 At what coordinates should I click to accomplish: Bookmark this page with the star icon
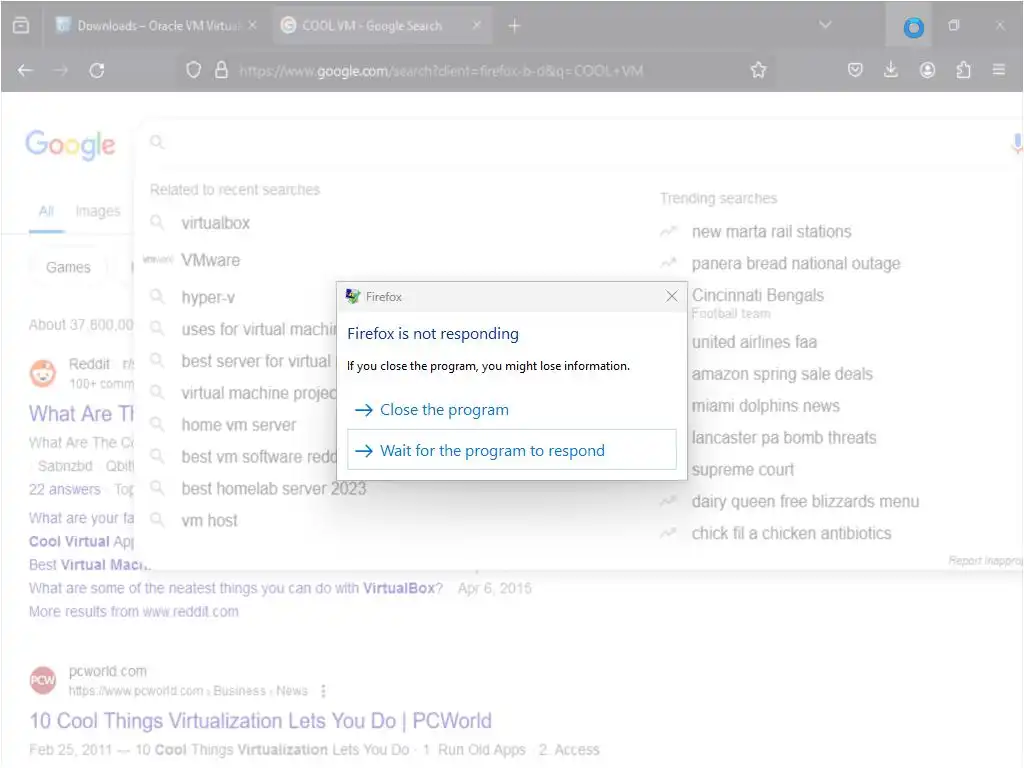(x=758, y=70)
